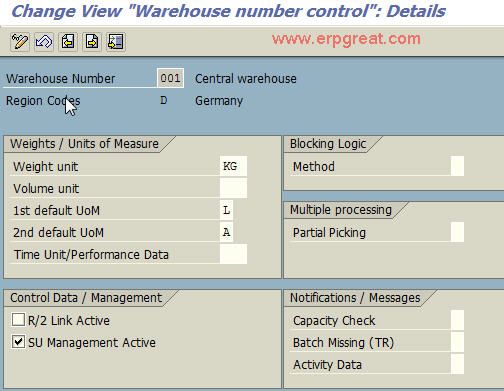The image size is (504, 391).
Task: Click the Germany region description text
Action: (x=219, y=101)
